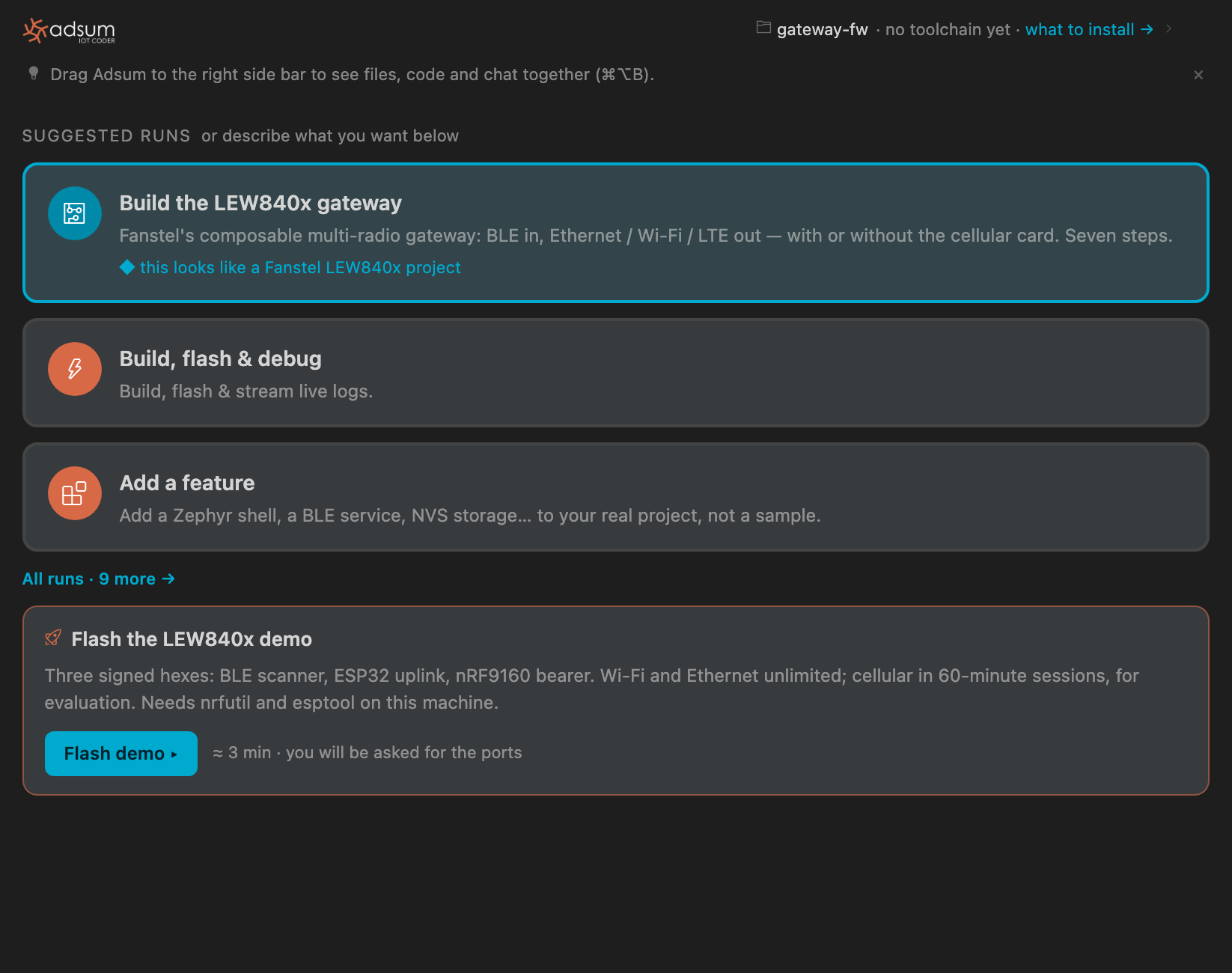Select the 'Add a feature' run title
The height and width of the screenshot is (973, 1232).
[187, 483]
